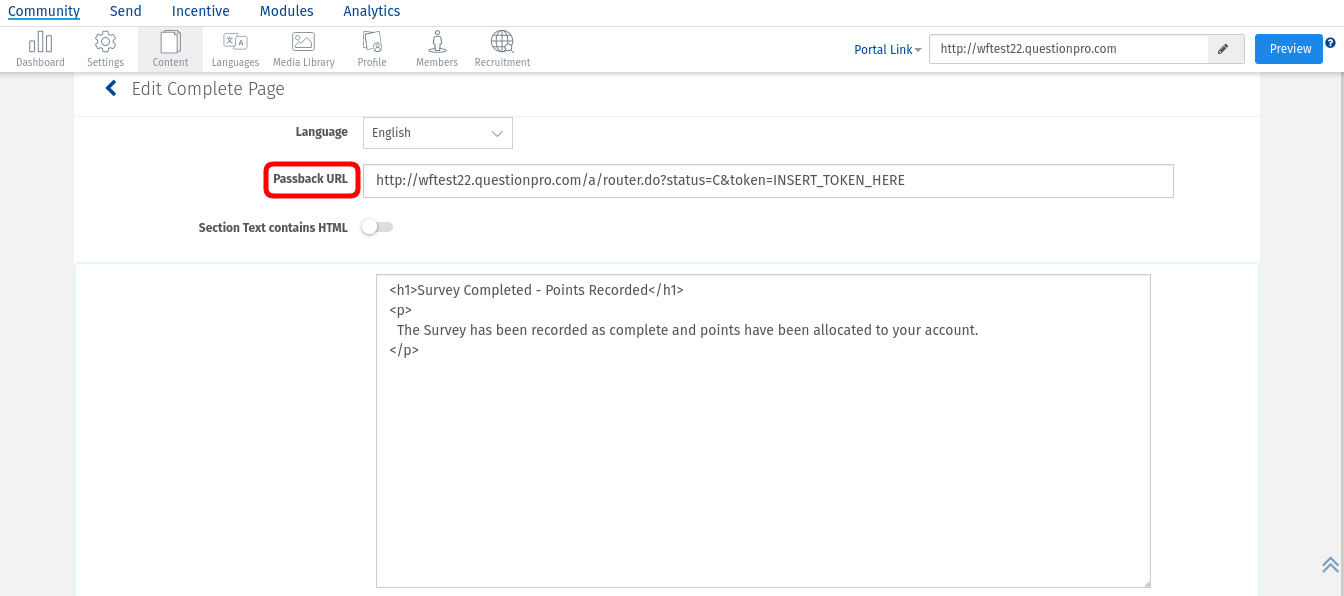The image size is (1344, 596).
Task: Select the Content page icon
Action: tap(170, 43)
